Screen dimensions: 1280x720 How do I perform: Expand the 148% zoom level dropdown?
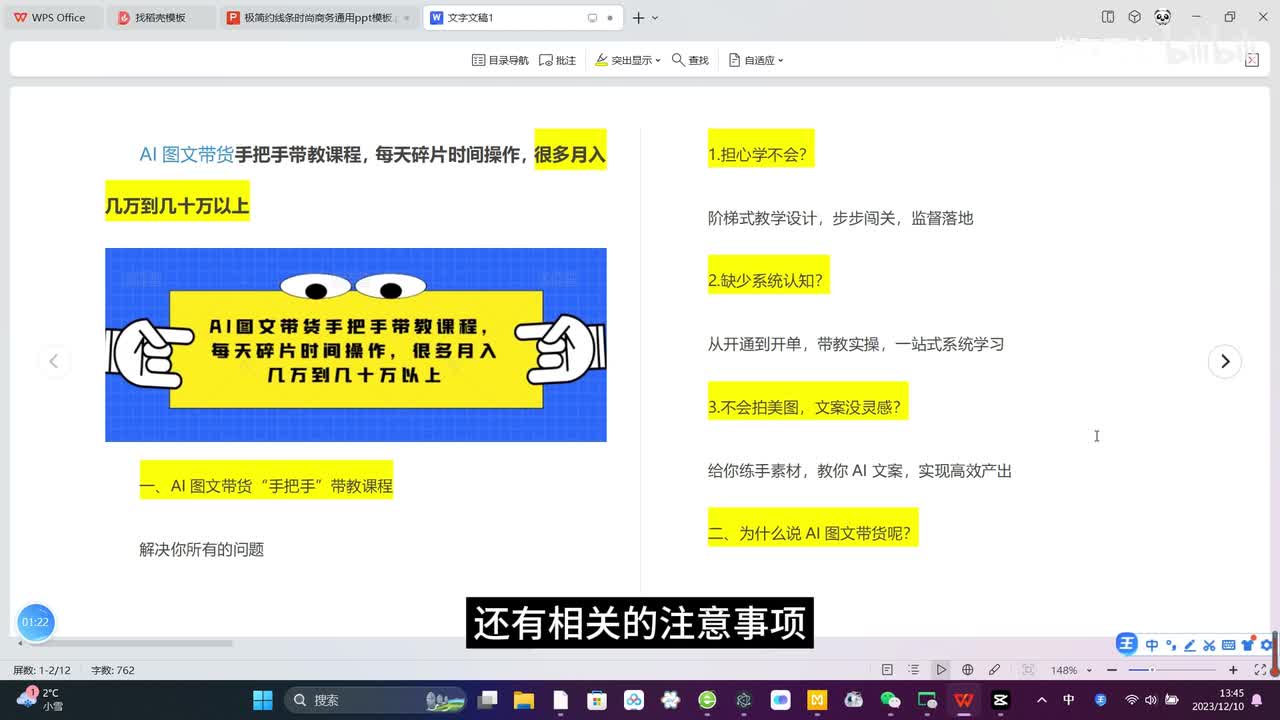point(1089,670)
